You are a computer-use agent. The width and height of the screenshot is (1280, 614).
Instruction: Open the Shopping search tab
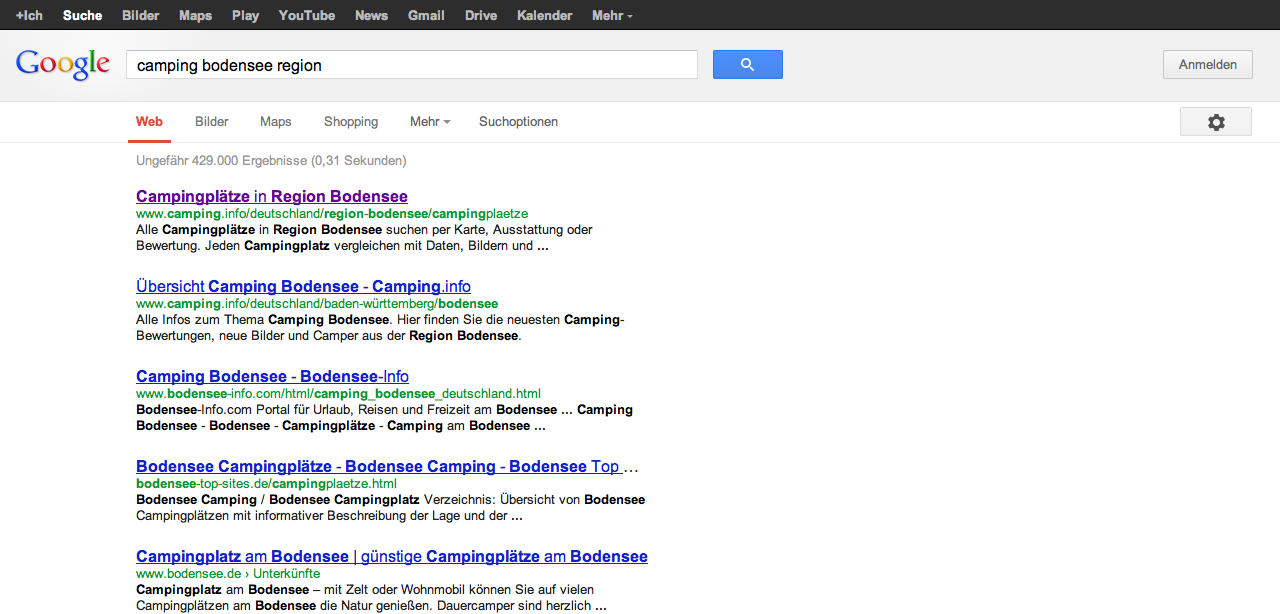pyautogui.click(x=351, y=122)
